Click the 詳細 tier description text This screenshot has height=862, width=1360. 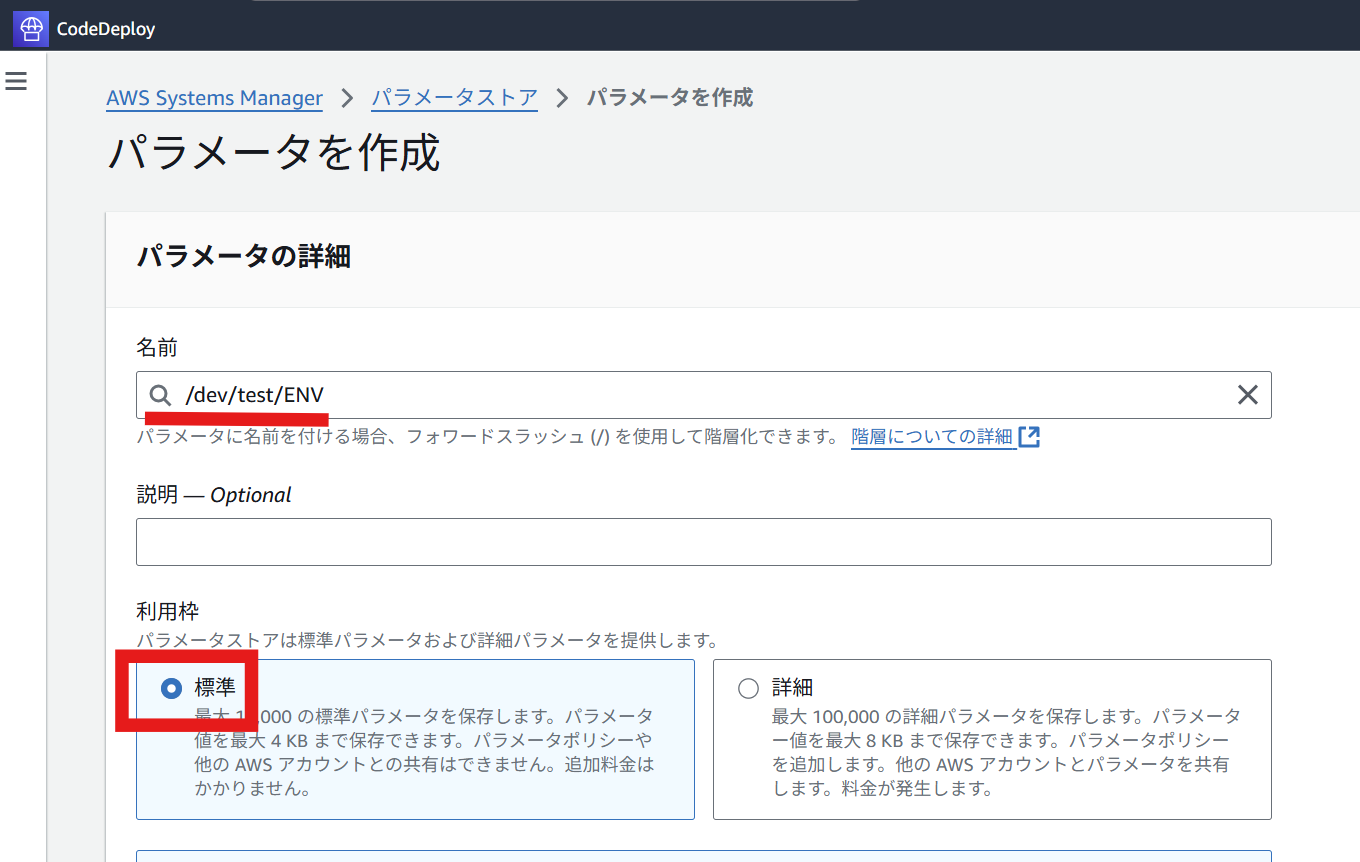tap(1006, 753)
